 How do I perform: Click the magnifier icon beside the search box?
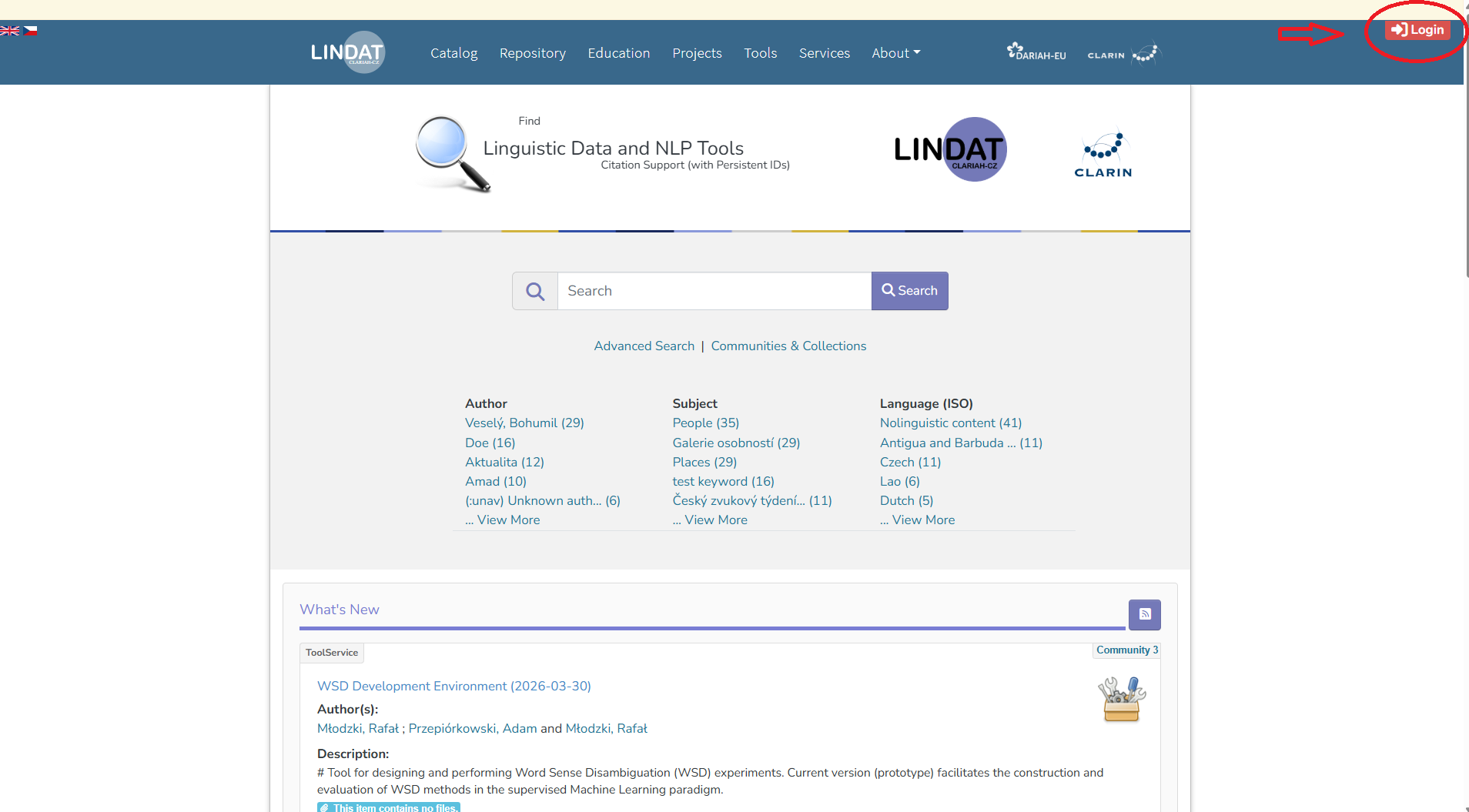535,291
